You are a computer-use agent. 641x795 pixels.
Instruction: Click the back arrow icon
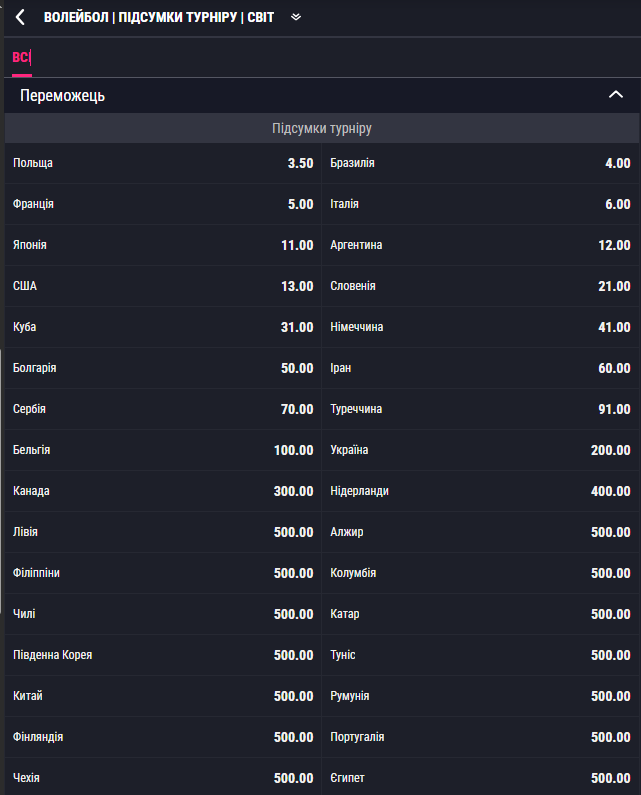(x=20, y=17)
